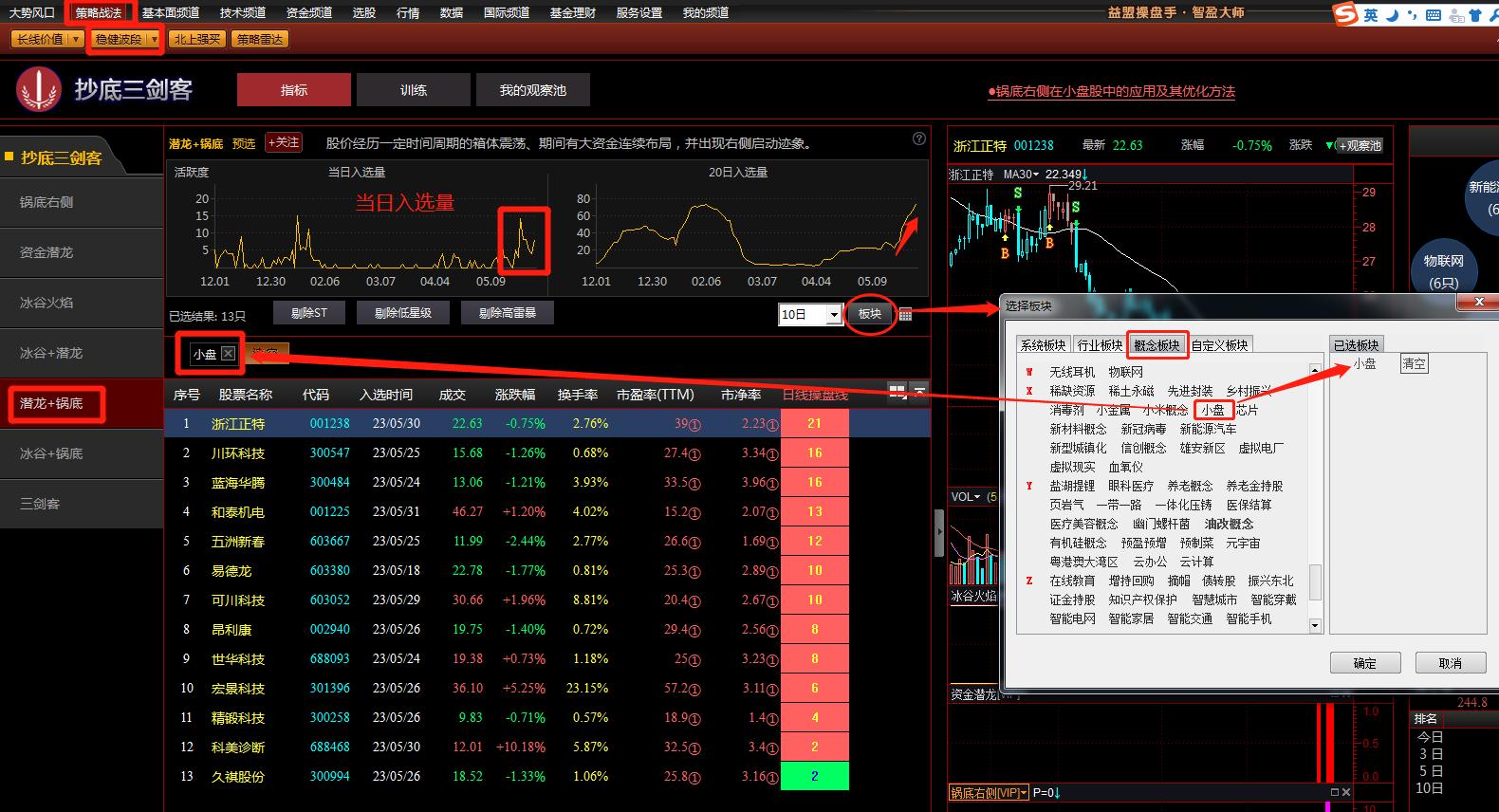Click the 剔除低星级 button
This screenshot has width=1499, height=812.
coord(402,313)
